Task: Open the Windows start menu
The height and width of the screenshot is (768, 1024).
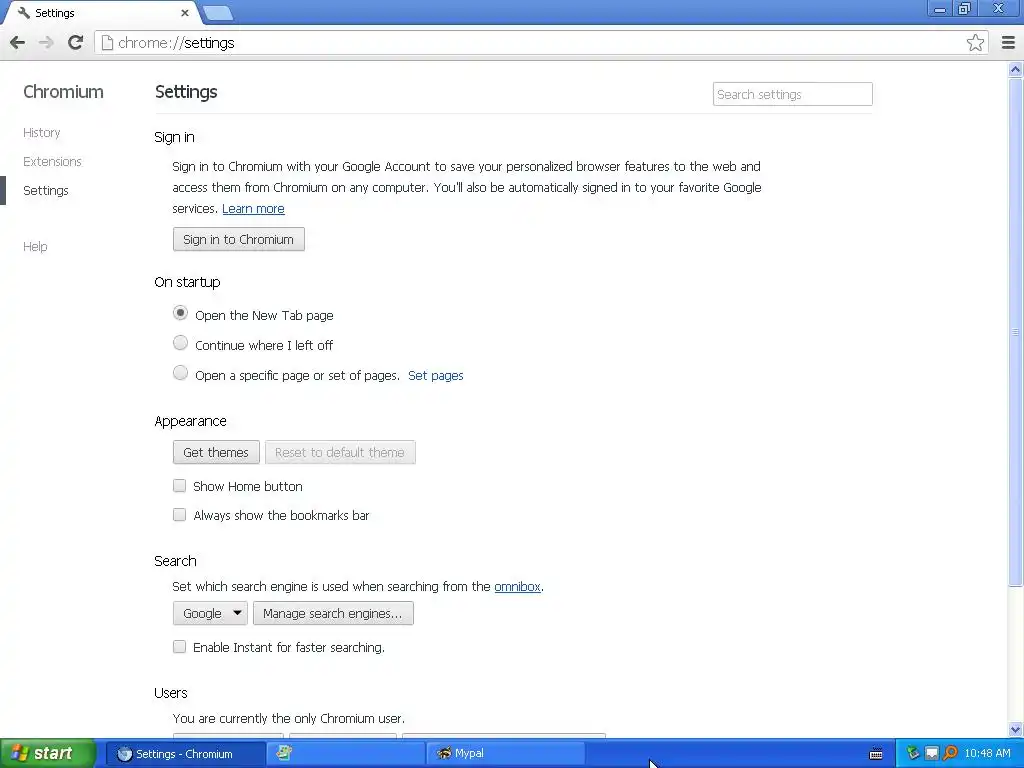Action: pos(48,754)
